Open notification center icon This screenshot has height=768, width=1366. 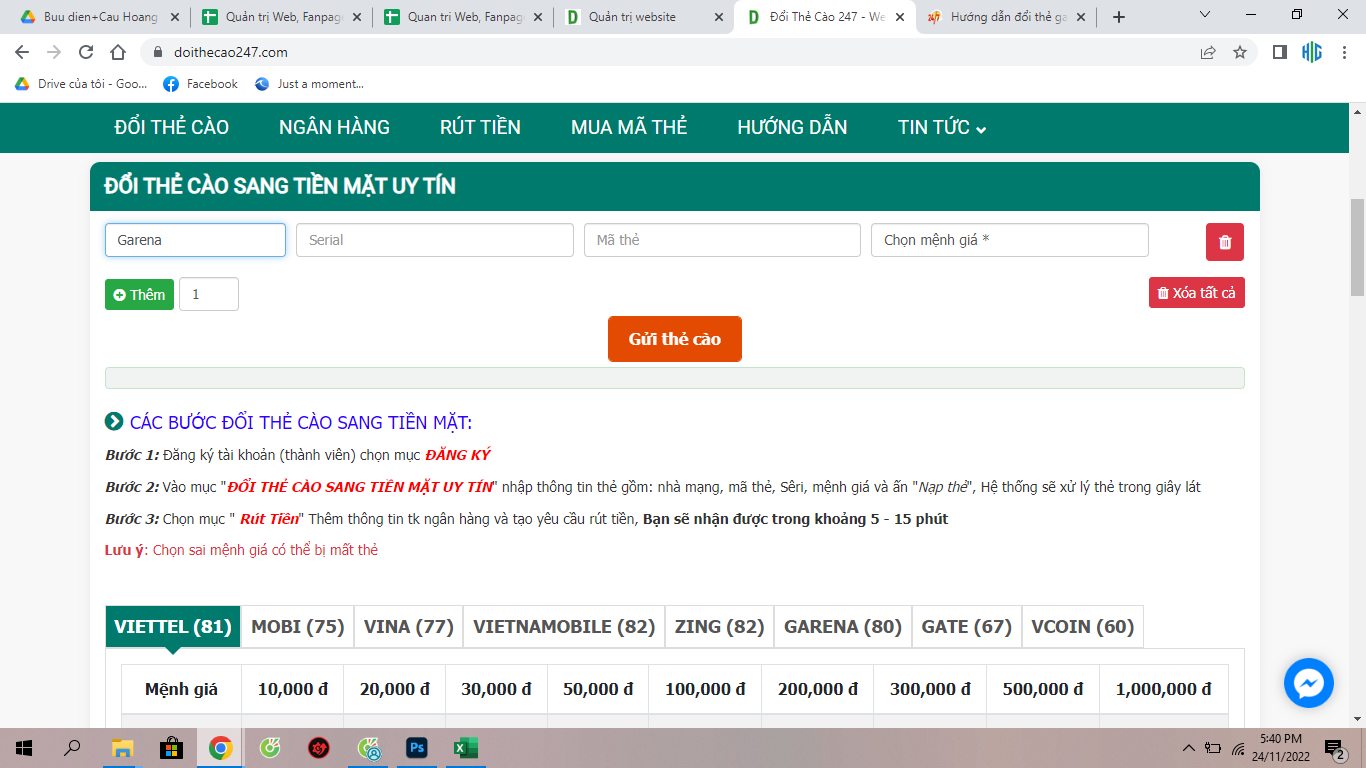point(1334,747)
